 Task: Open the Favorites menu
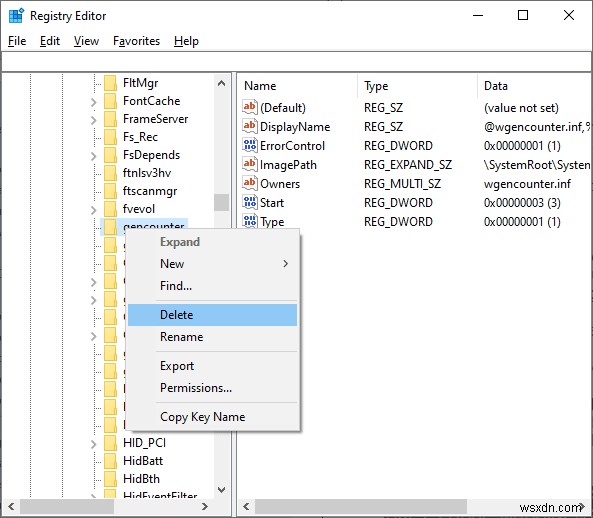tap(137, 41)
